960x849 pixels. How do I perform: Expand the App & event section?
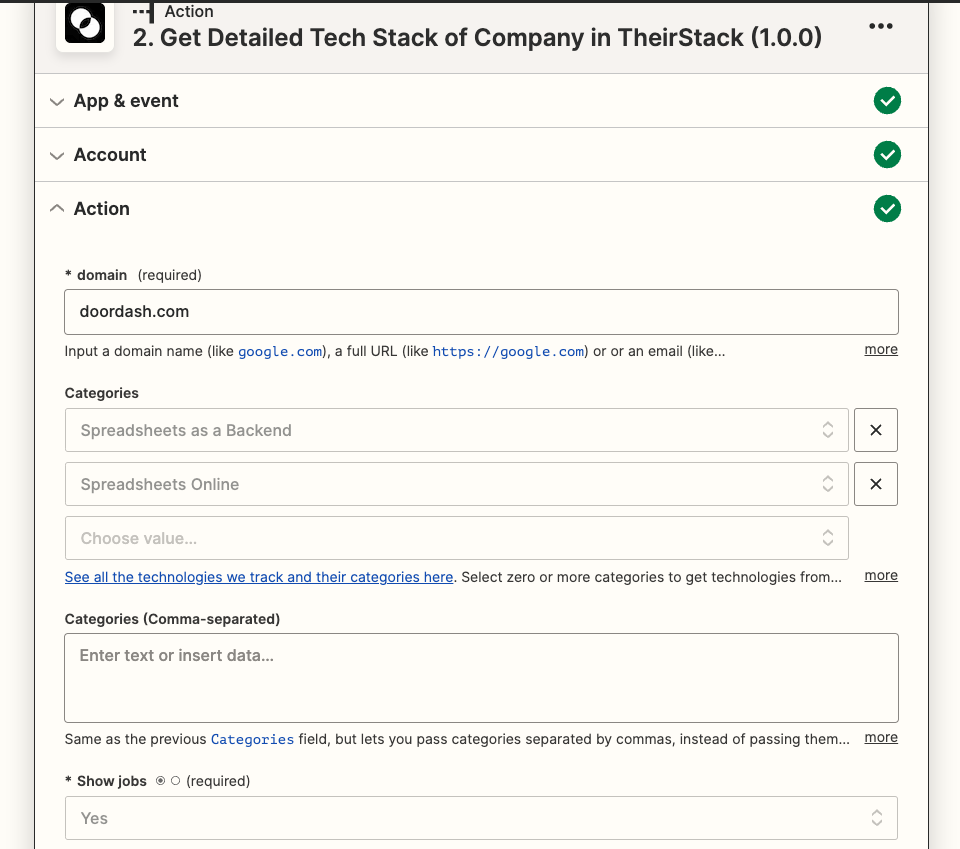(x=126, y=101)
